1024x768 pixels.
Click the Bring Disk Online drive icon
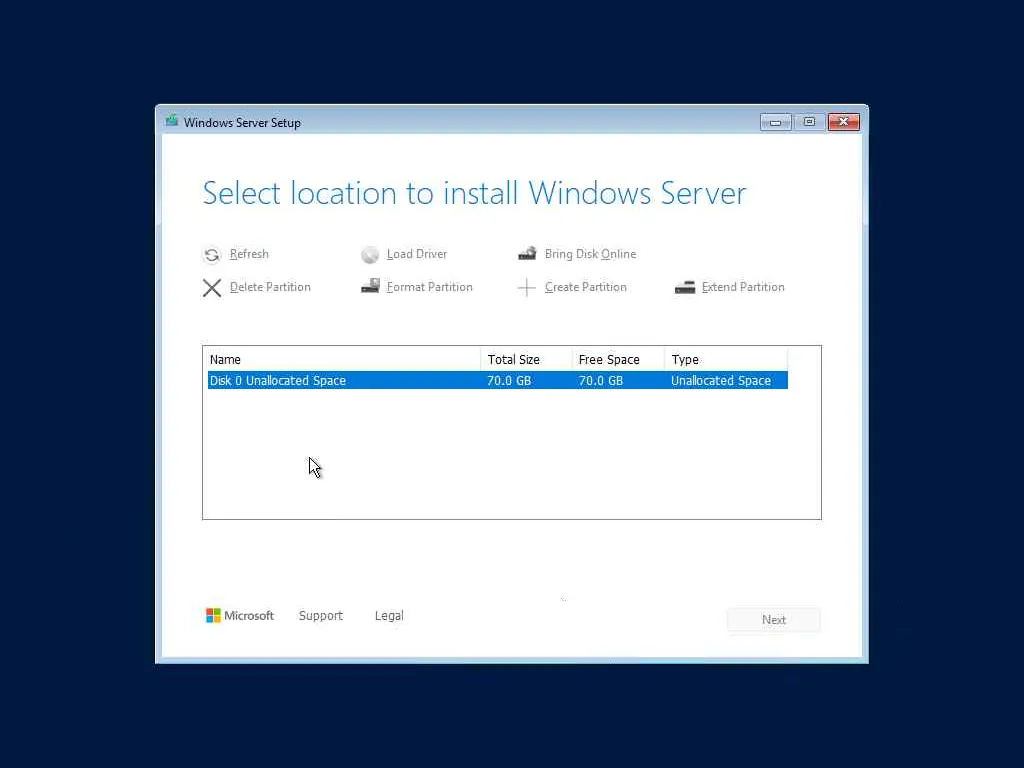[527, 253]
